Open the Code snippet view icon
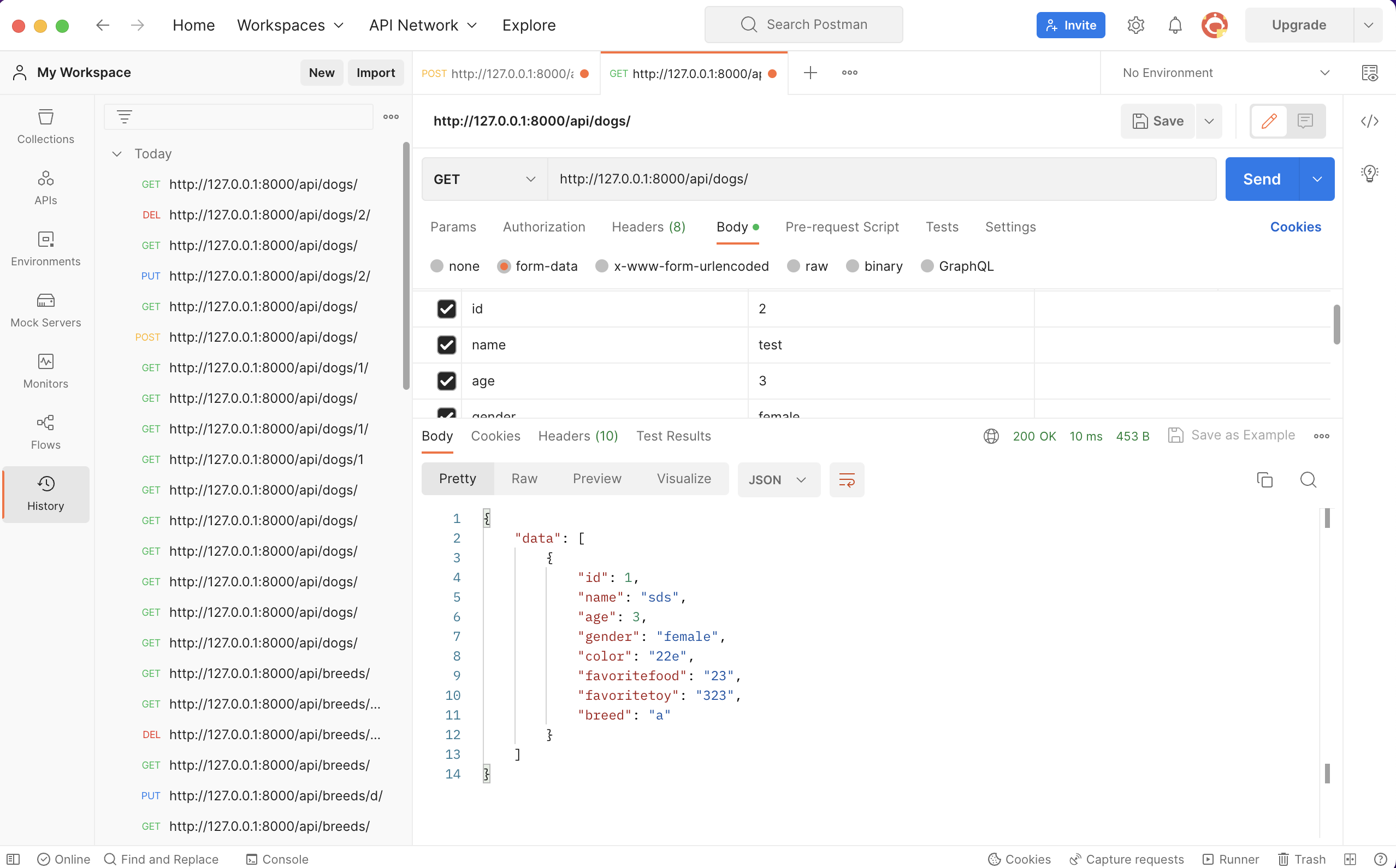Image resolution: width=1396 pixels, height=868 pixels. pyautogui.click(x=1370, y=120)
